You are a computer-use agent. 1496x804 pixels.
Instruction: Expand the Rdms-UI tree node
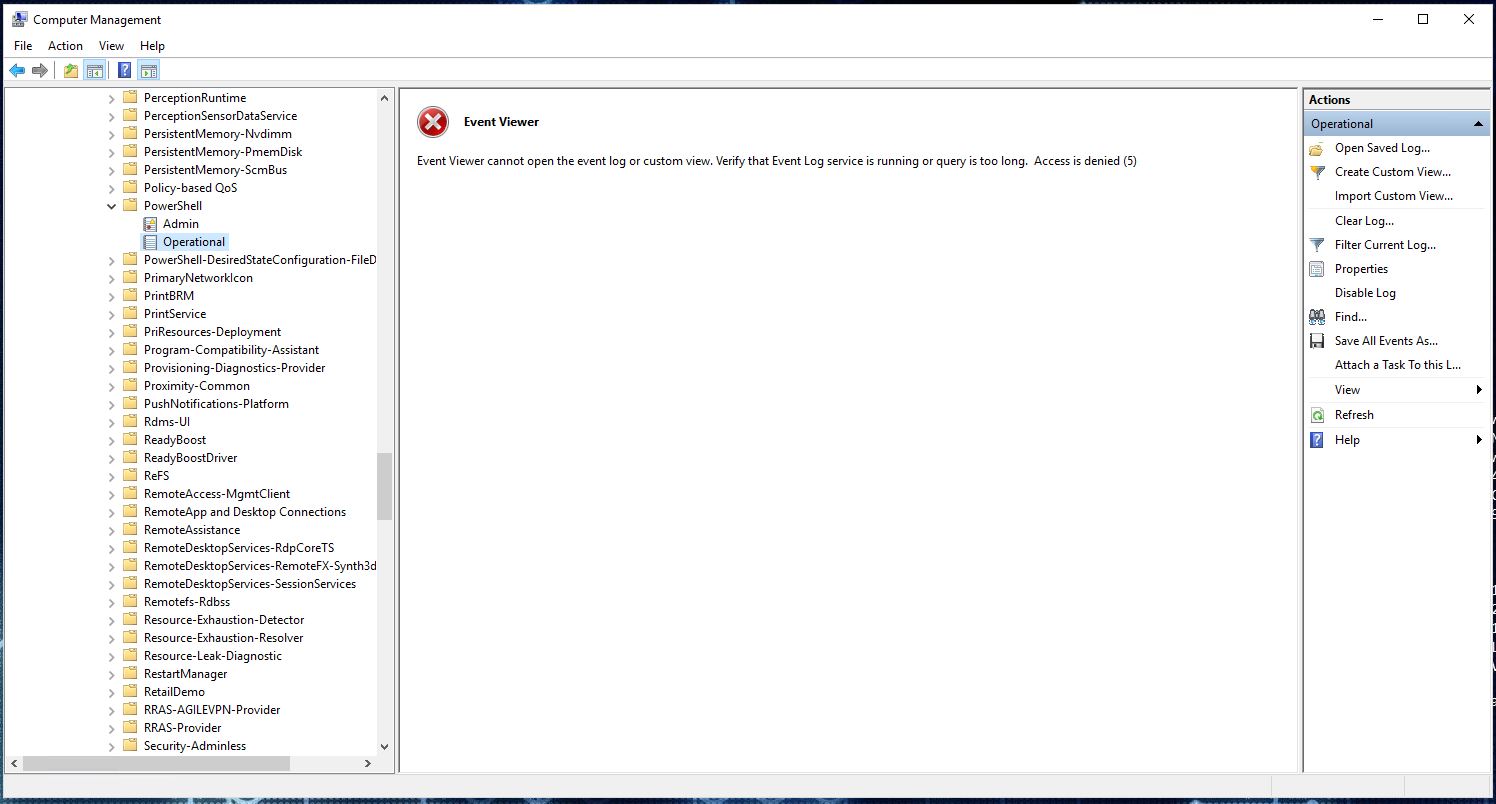click(111, 422)
